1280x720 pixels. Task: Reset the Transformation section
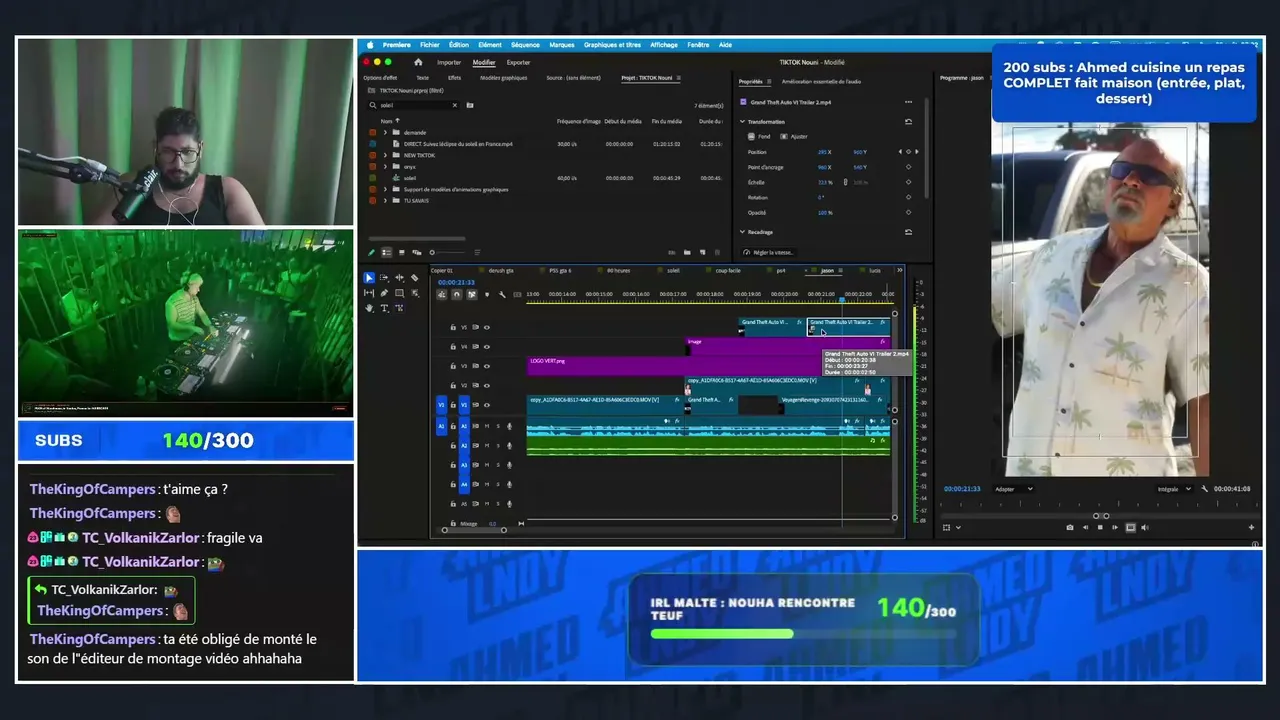[908, 122]
